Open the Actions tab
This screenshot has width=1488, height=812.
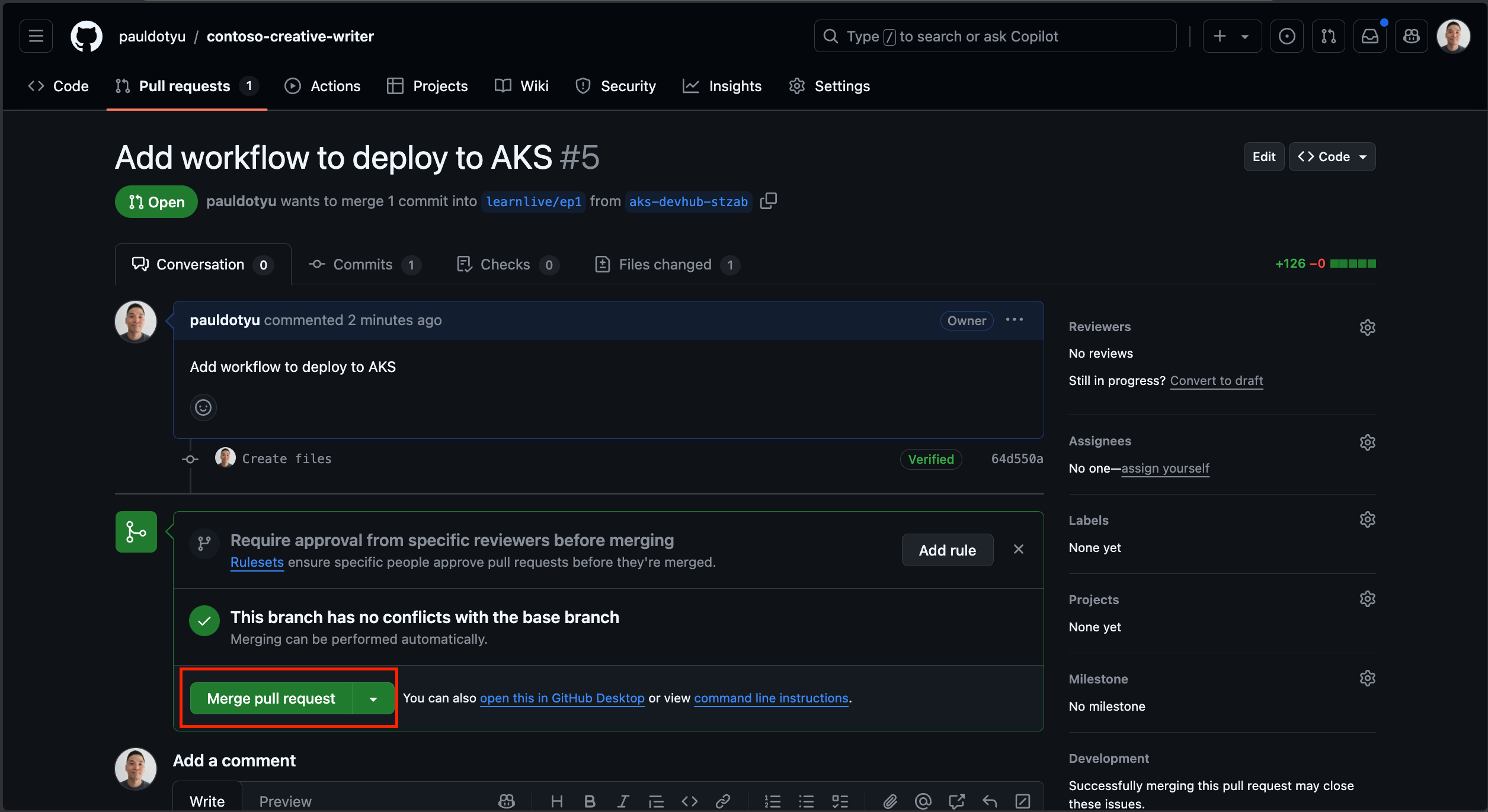(322, 86)
